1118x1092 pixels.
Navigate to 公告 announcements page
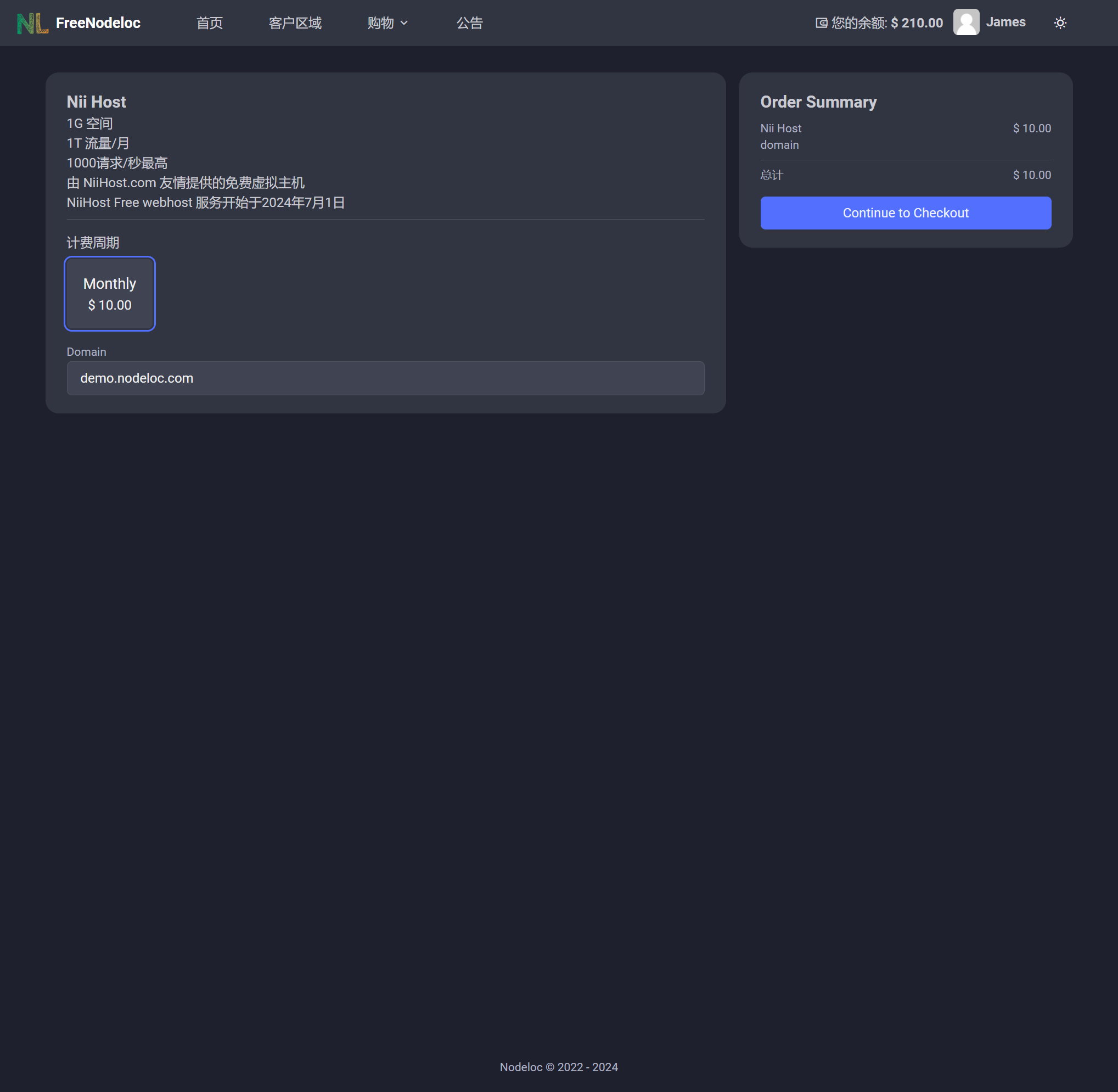(468, 22)
